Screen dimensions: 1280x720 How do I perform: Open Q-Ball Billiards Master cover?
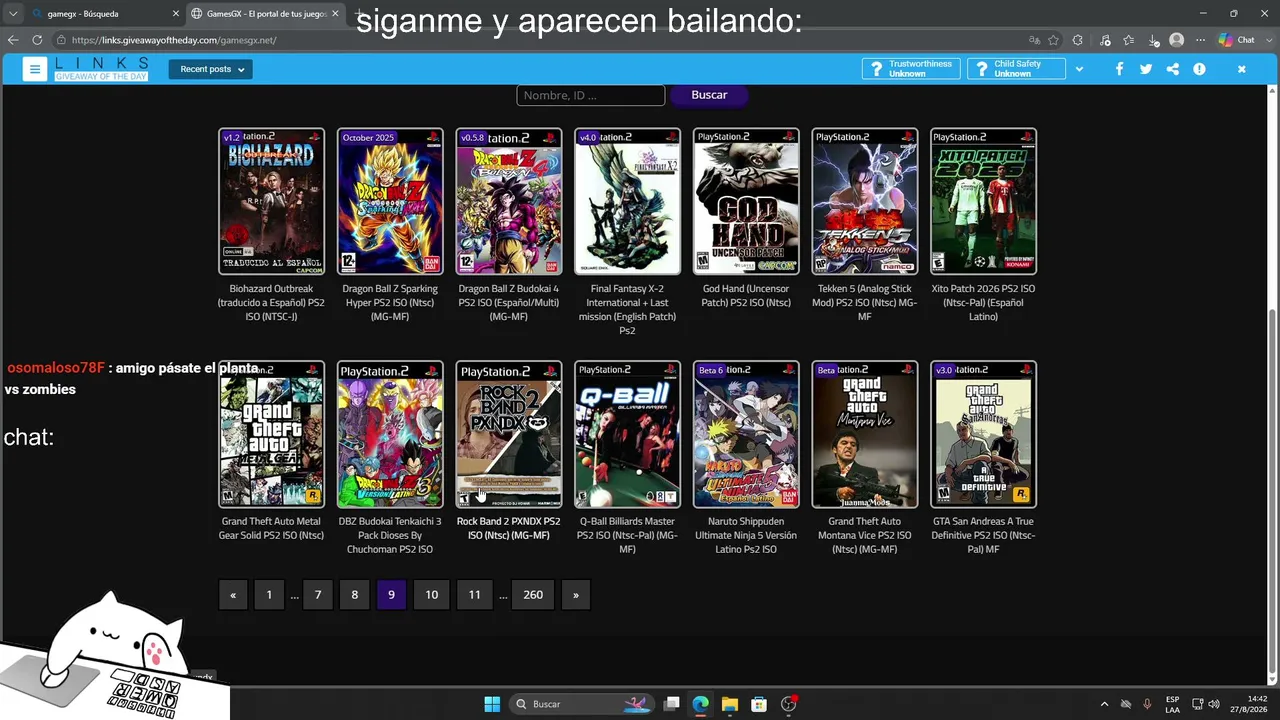(x=628, y=434)
